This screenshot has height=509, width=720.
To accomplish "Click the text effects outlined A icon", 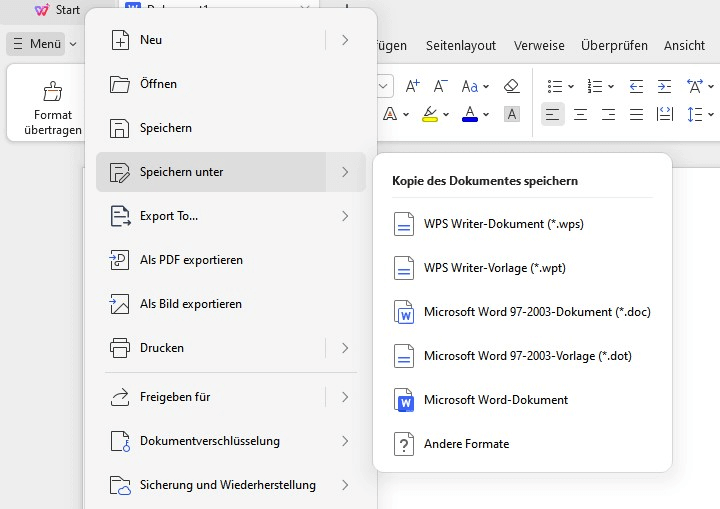I will (390, 113).
